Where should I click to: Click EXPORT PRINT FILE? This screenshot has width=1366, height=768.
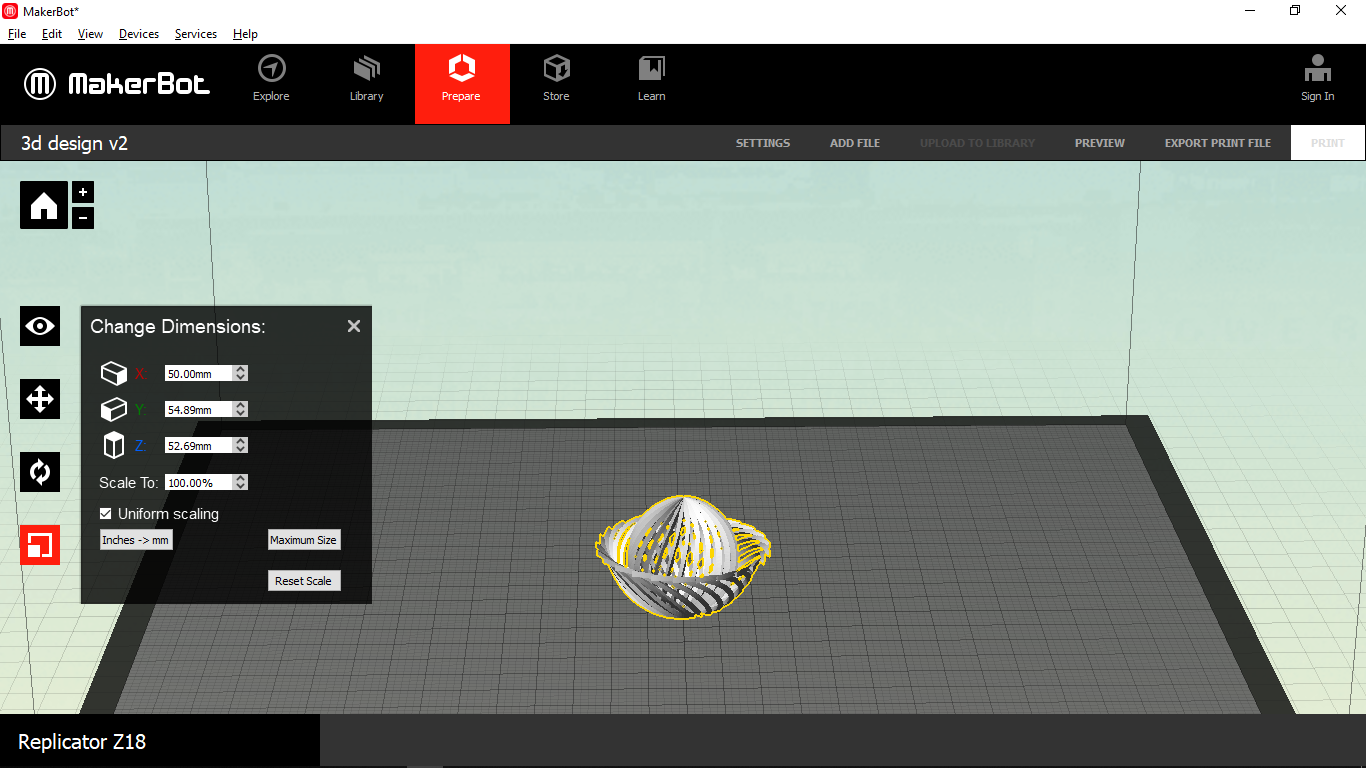(1218, 143)
